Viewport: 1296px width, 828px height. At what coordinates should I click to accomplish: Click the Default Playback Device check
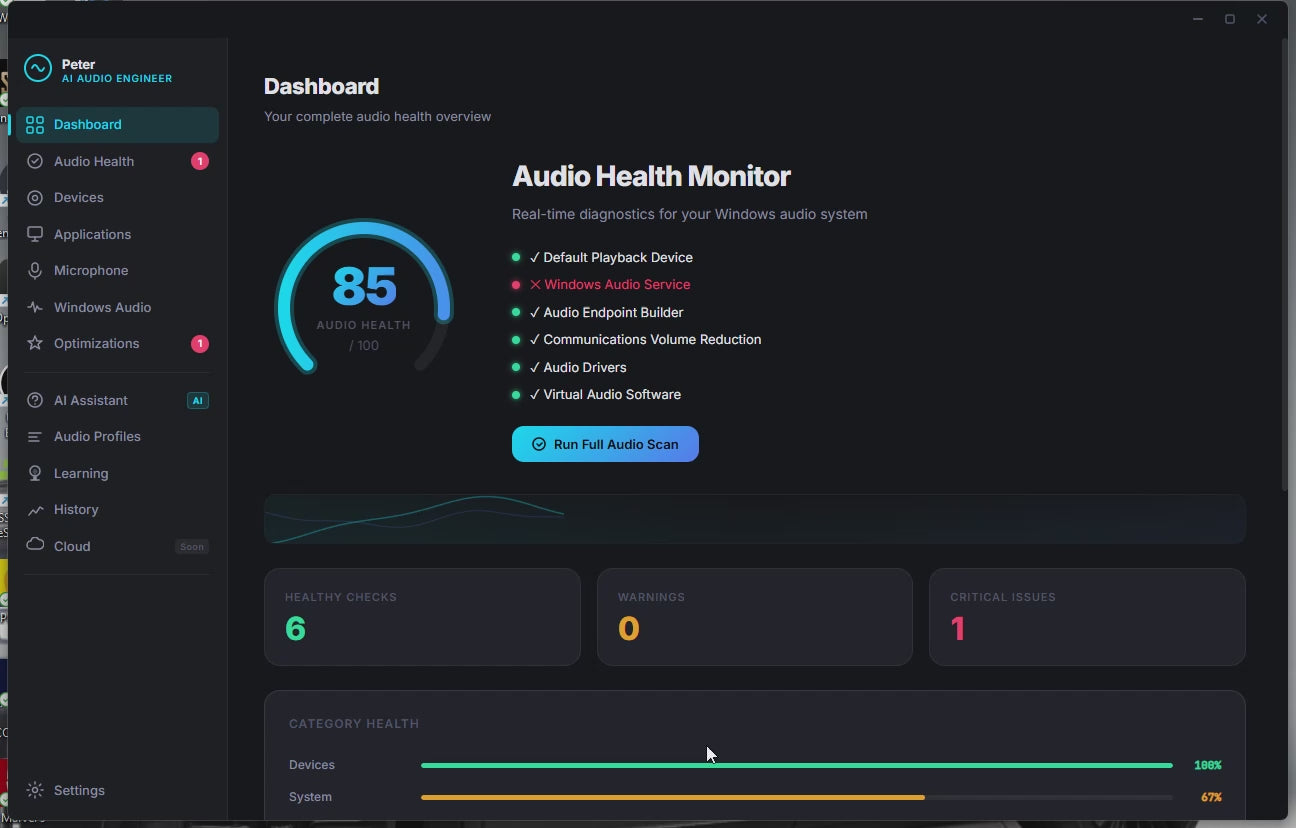pyautogui.click(x=602, y=257)
